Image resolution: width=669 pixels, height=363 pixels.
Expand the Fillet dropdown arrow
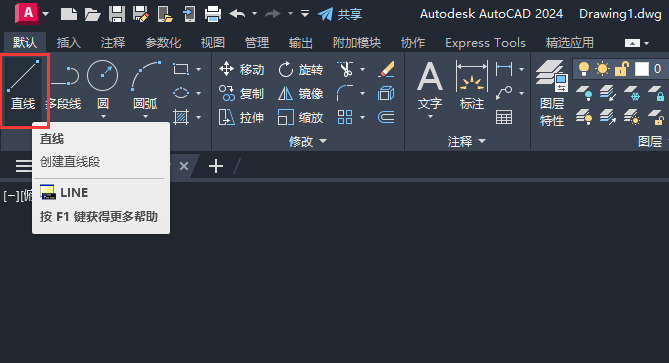point(363,93)
